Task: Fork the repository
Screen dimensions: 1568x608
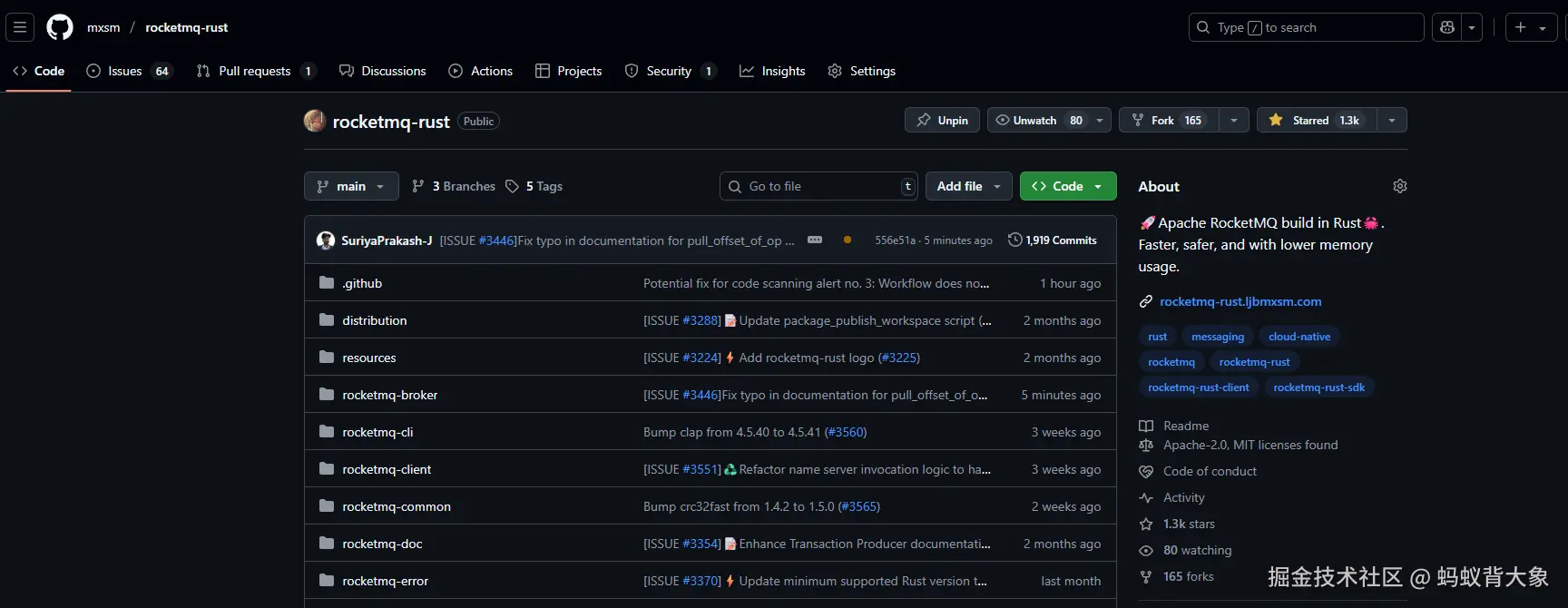Action: 1169,120
